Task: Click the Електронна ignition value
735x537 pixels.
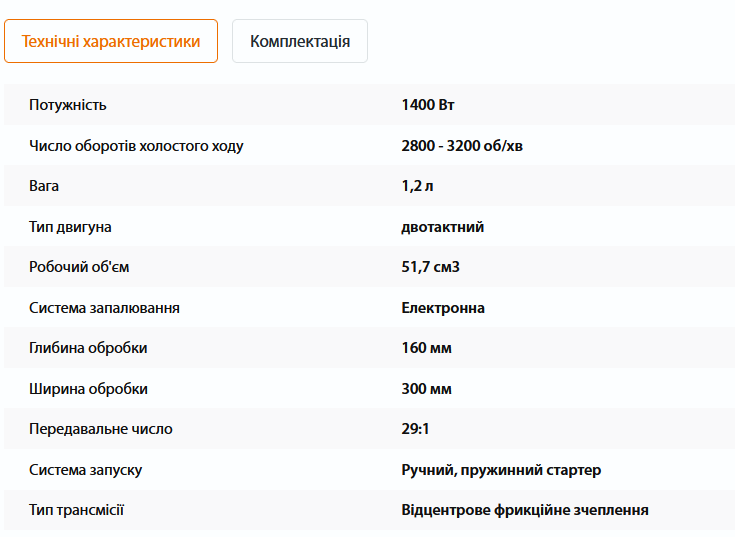Action: click(443, 308)
